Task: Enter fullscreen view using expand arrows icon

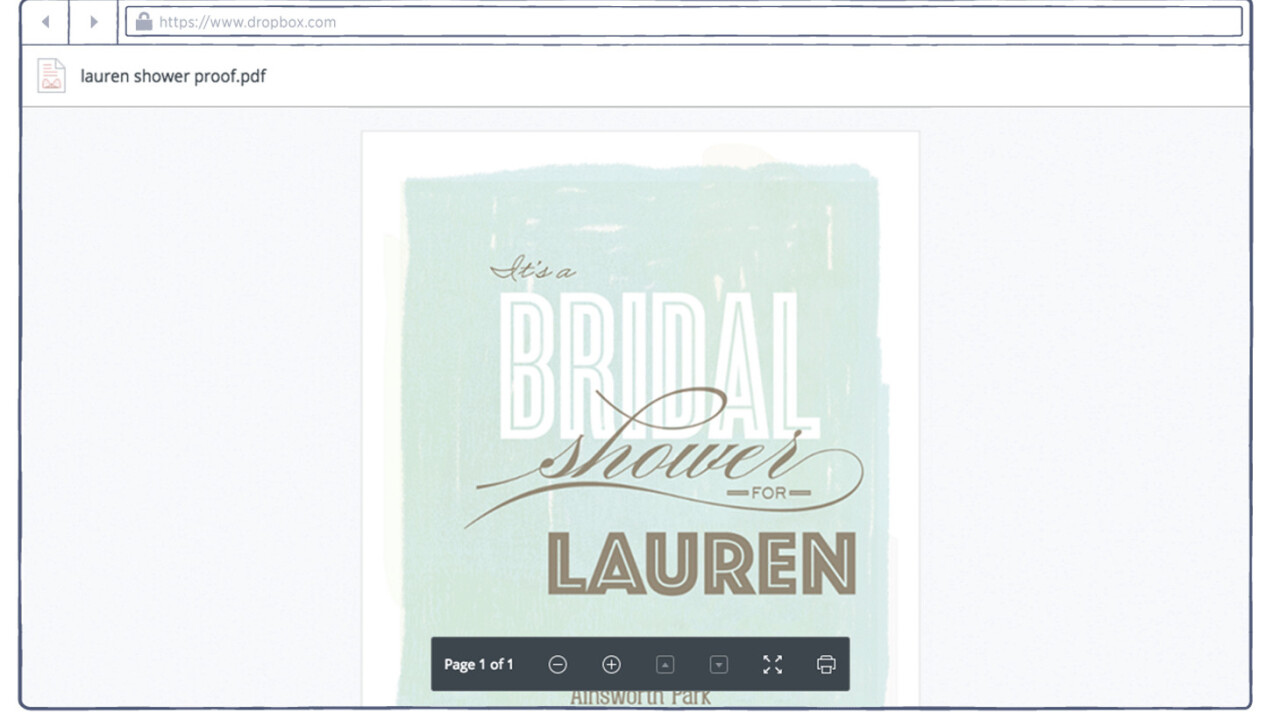Action: pos(772,664)
